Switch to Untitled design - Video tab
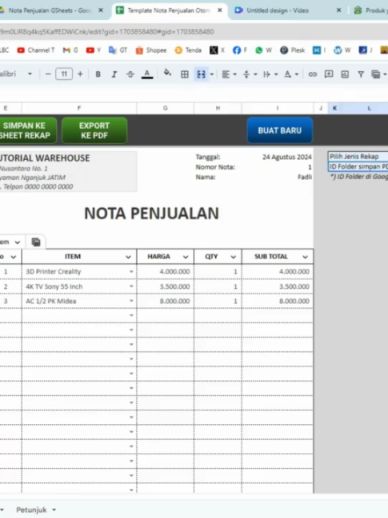Screen dimensions: 388x518 pos(277,10)
